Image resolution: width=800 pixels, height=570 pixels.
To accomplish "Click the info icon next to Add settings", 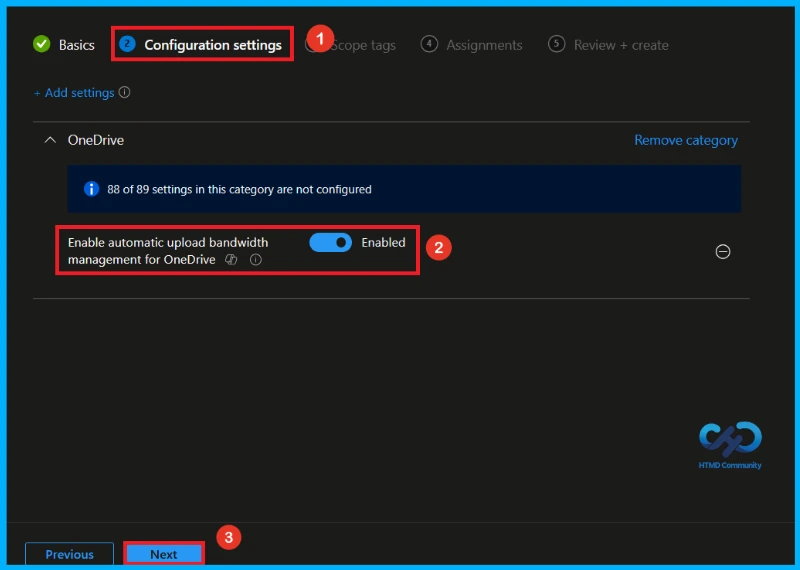I will (x=124, y=92).
